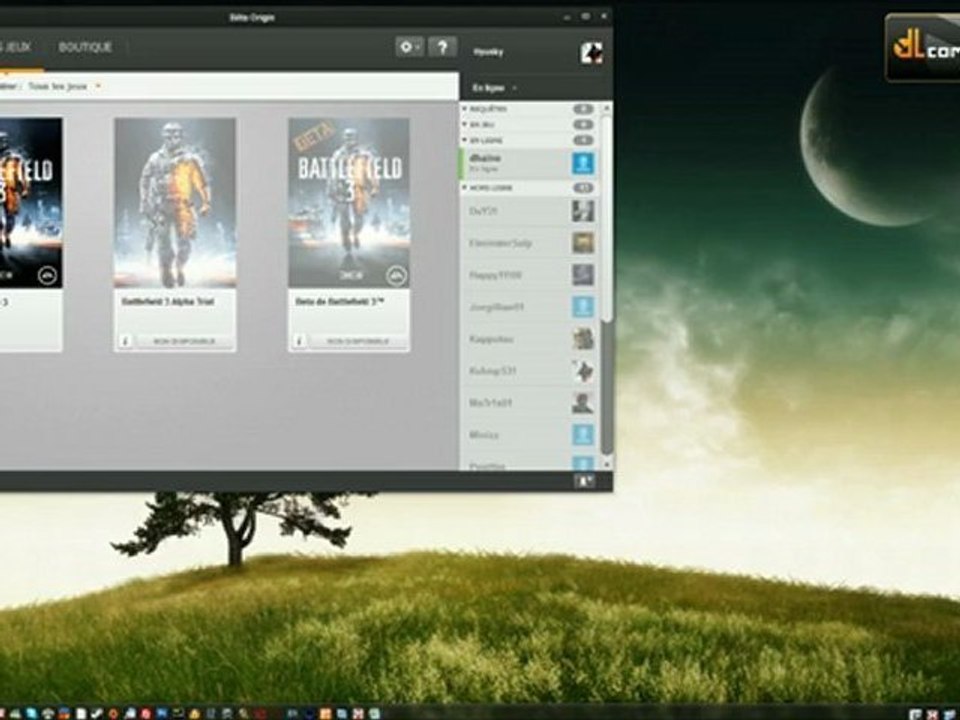Open info icon on Battlefield 3 Alpha Trial card
The height and width of the screenshot is (720, 960).
point(125,341)
